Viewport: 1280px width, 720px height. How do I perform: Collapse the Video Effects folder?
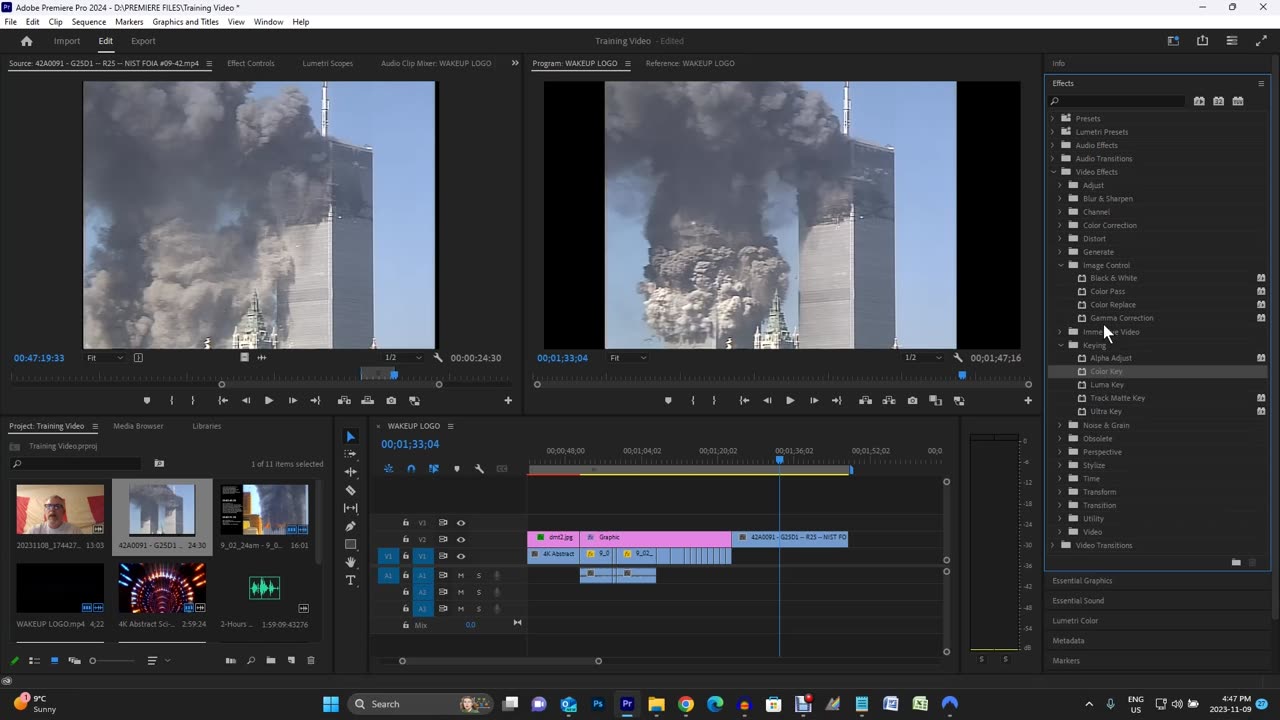(x=1053, y=172)
